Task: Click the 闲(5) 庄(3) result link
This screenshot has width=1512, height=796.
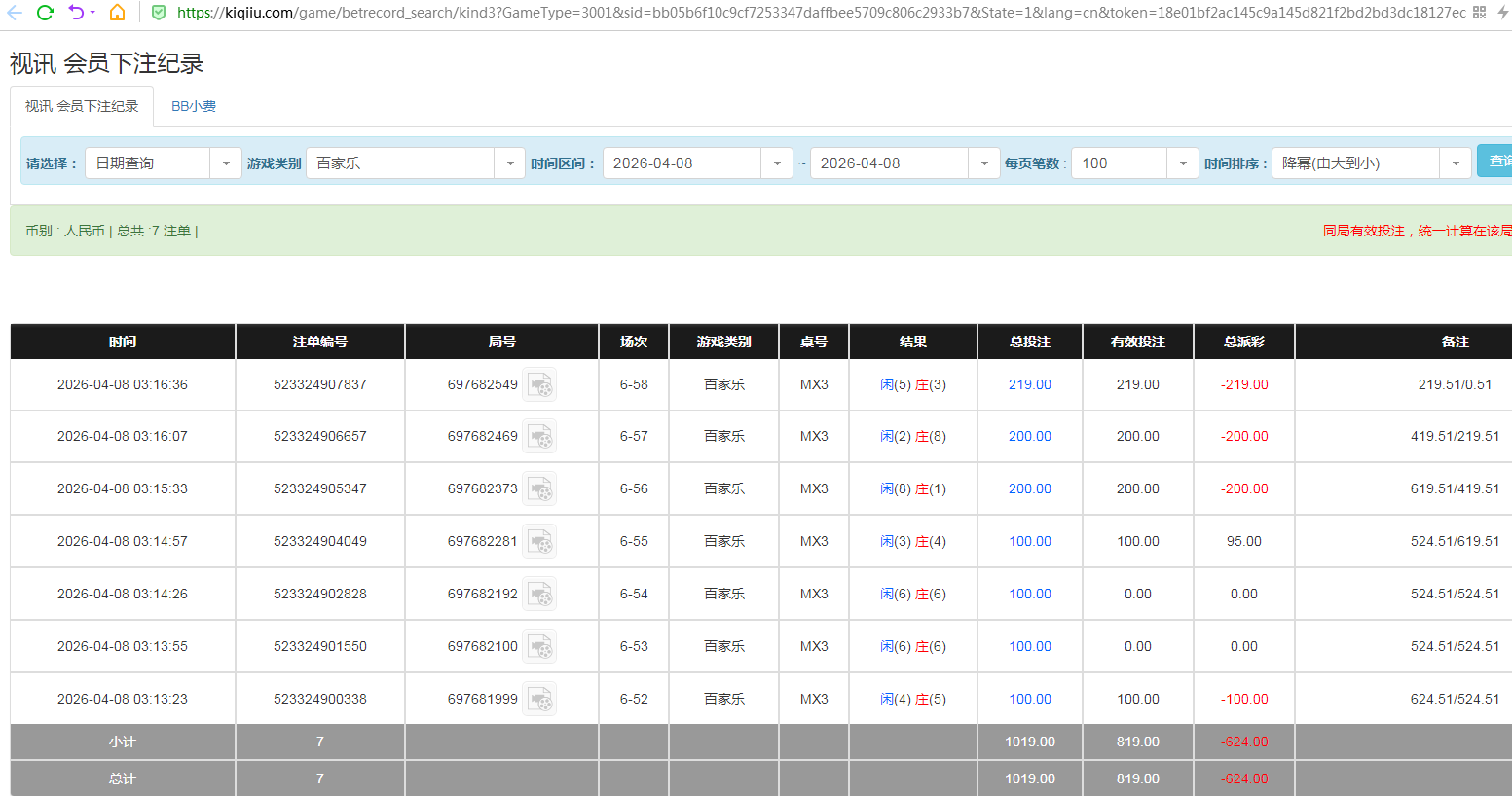Action: (x=912, y=385)
